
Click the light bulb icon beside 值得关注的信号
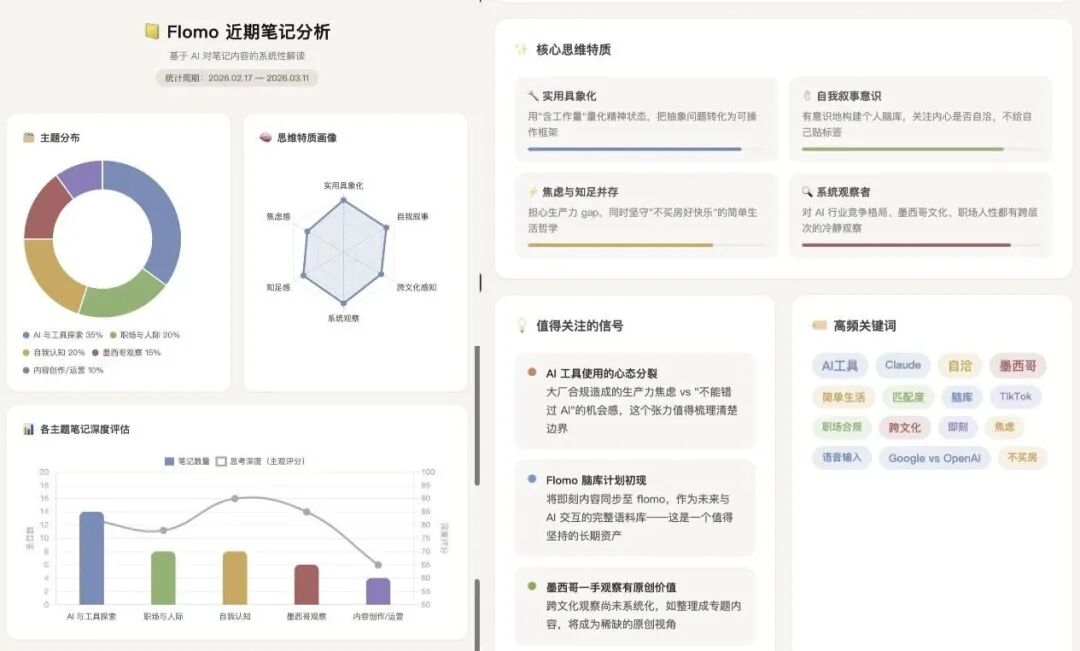pyautogui.click(x=522, y=325)
